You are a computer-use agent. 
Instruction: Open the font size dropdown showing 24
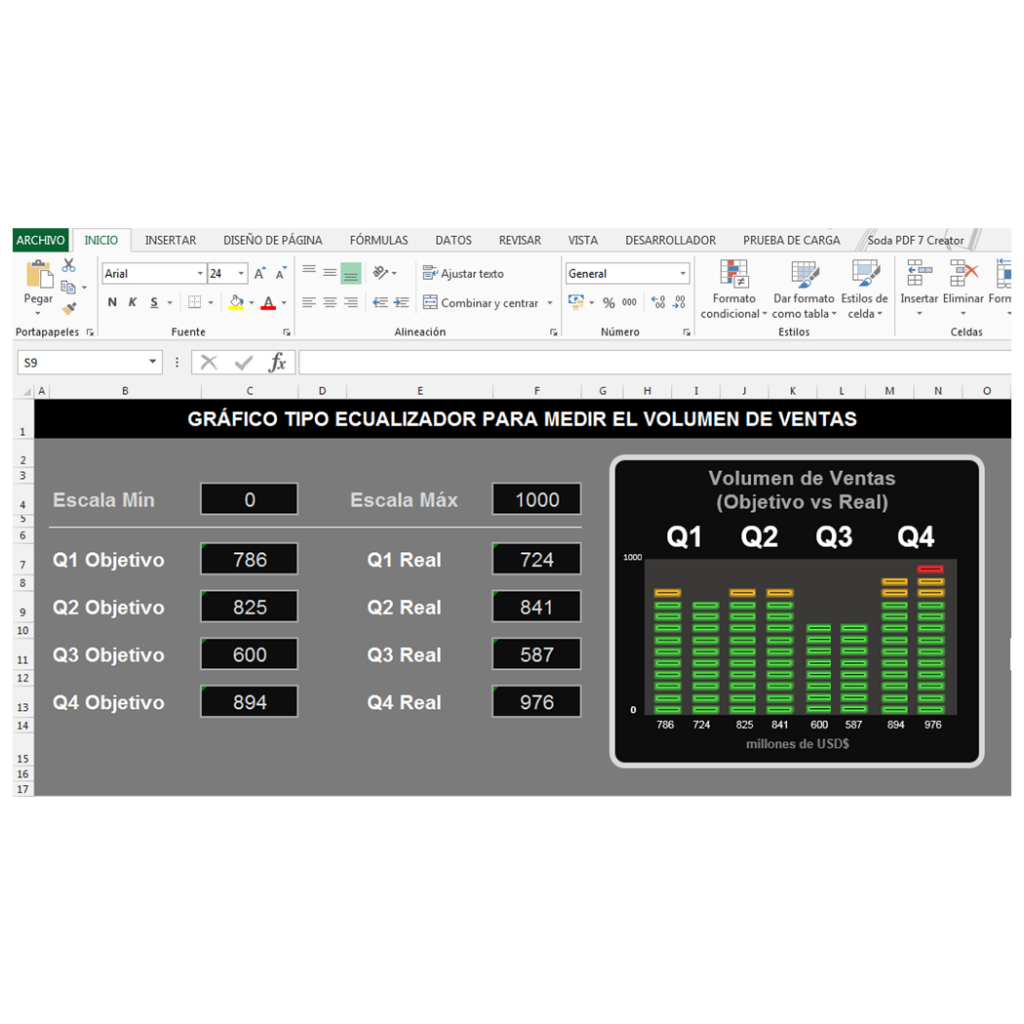tap(238, 272)
